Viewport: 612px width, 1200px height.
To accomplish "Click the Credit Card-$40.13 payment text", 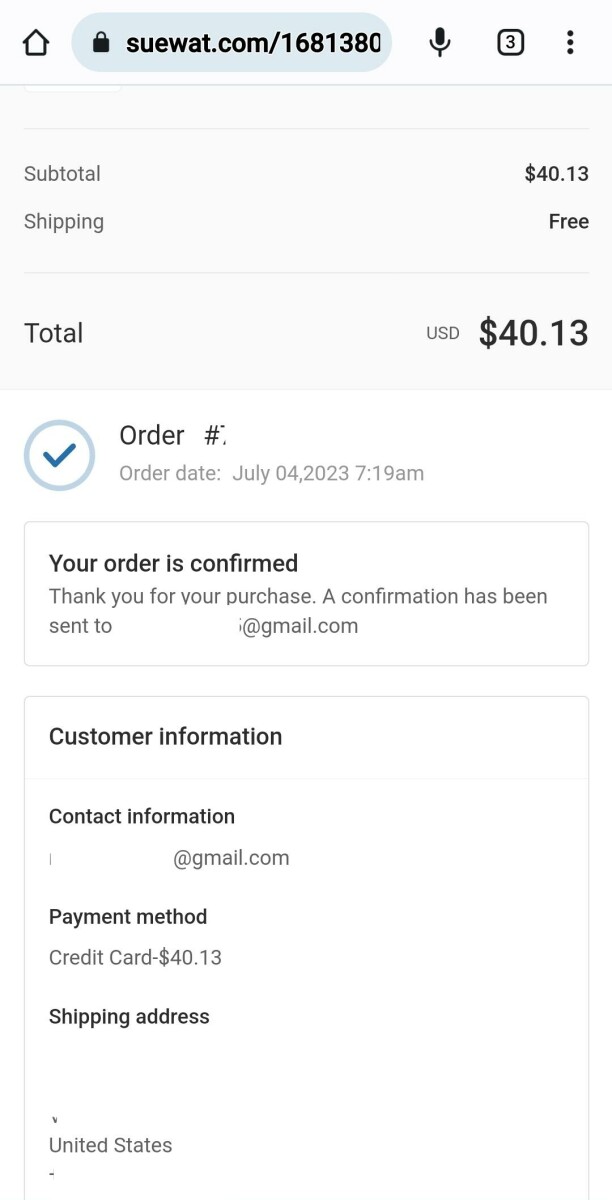I will pos(135,958).
